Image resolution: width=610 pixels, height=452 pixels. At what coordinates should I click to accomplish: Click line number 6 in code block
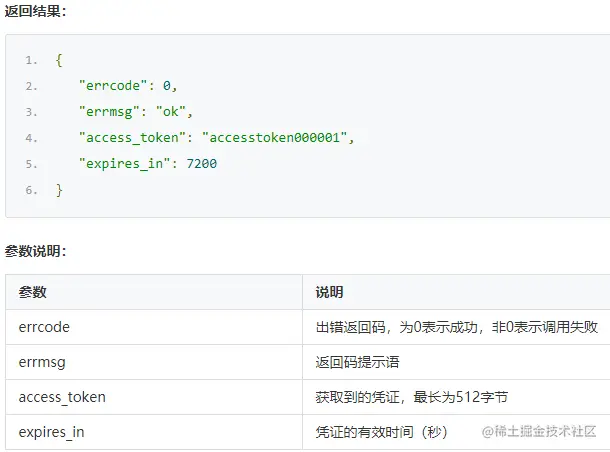(x=31, y=189)
